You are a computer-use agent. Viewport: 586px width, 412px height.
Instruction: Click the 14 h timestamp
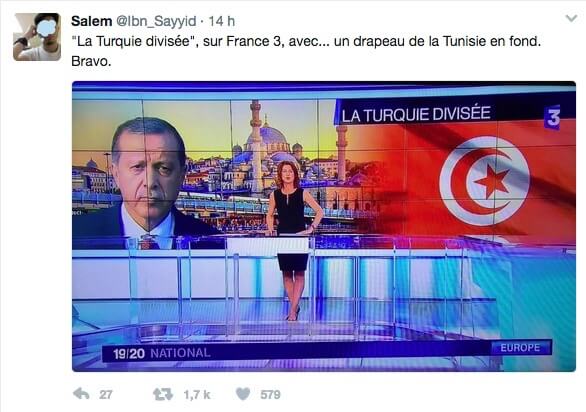coord(222,21)
